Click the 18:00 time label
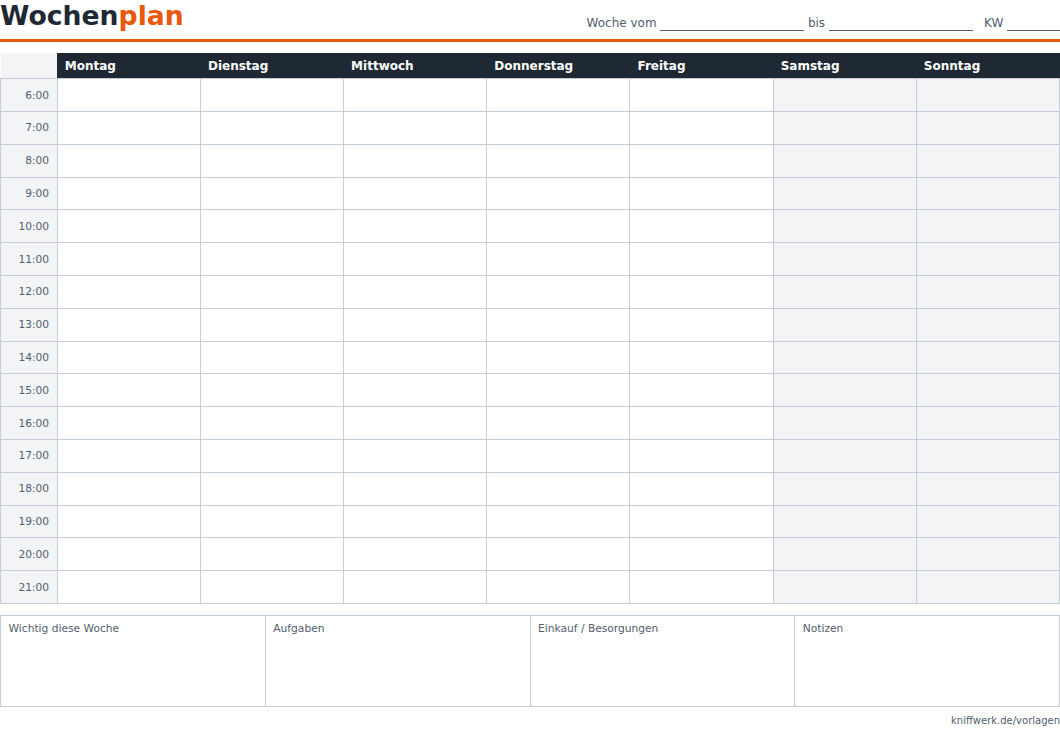 coord(34,488)
